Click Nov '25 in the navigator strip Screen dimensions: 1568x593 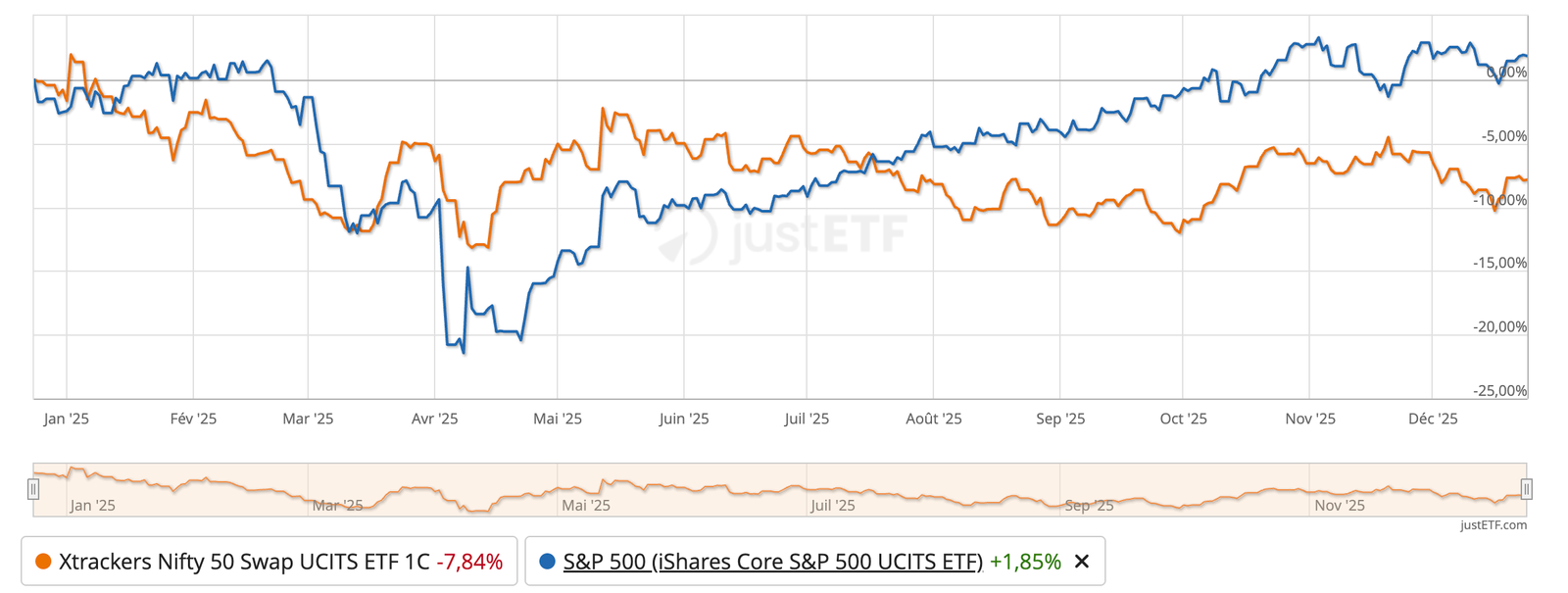point(1339,505)
